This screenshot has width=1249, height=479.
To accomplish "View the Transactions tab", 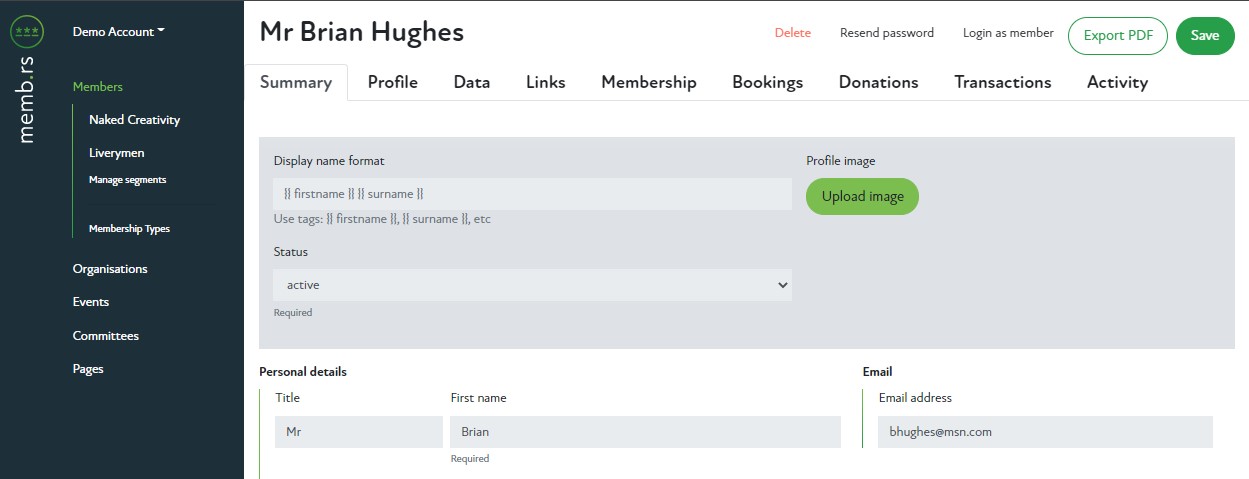I will 1002,83.
